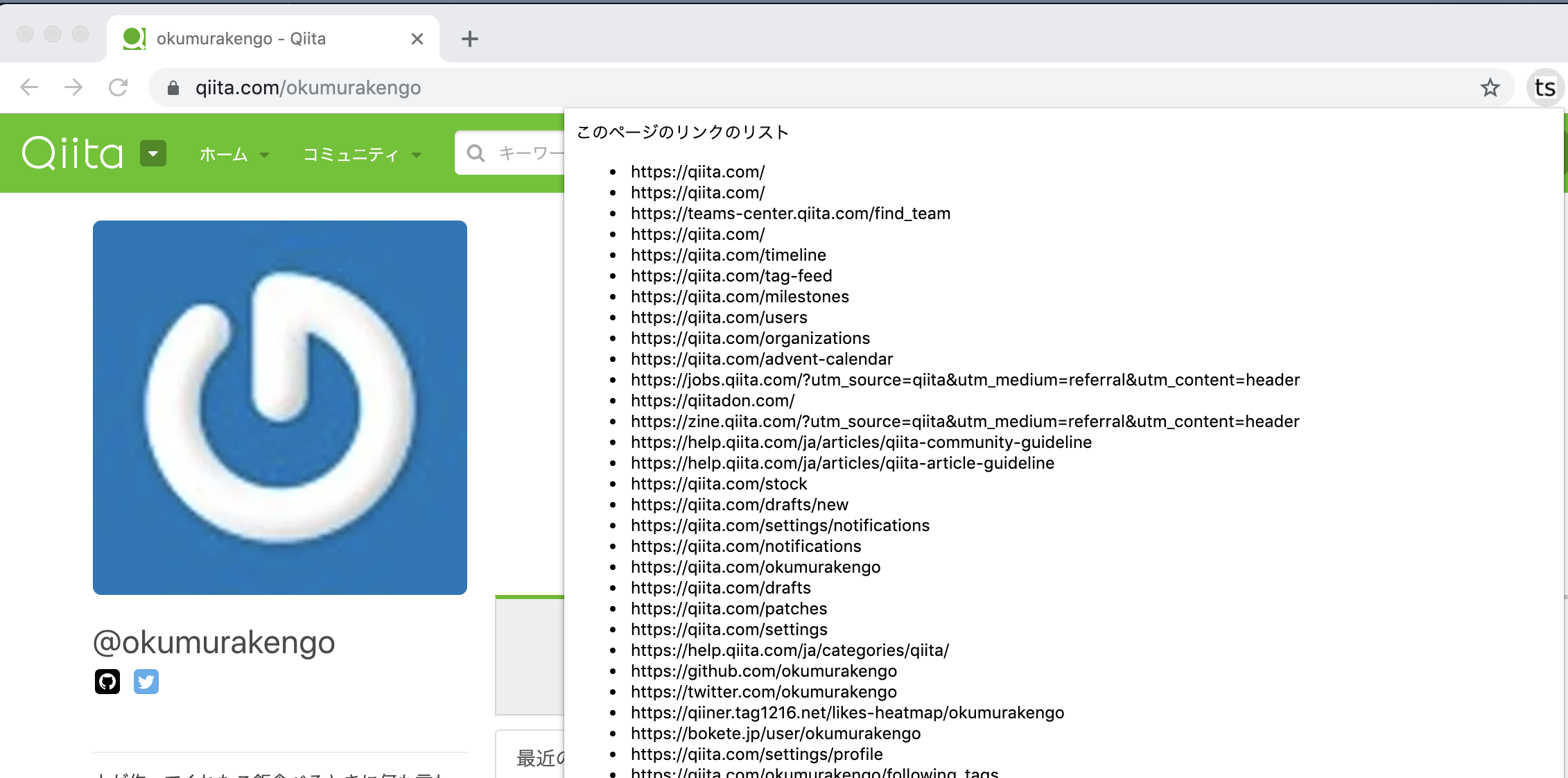Click the https://qiita.com/milestones entry
Image resolution: width=1568 pixels, height=778 pixels.
740,297
